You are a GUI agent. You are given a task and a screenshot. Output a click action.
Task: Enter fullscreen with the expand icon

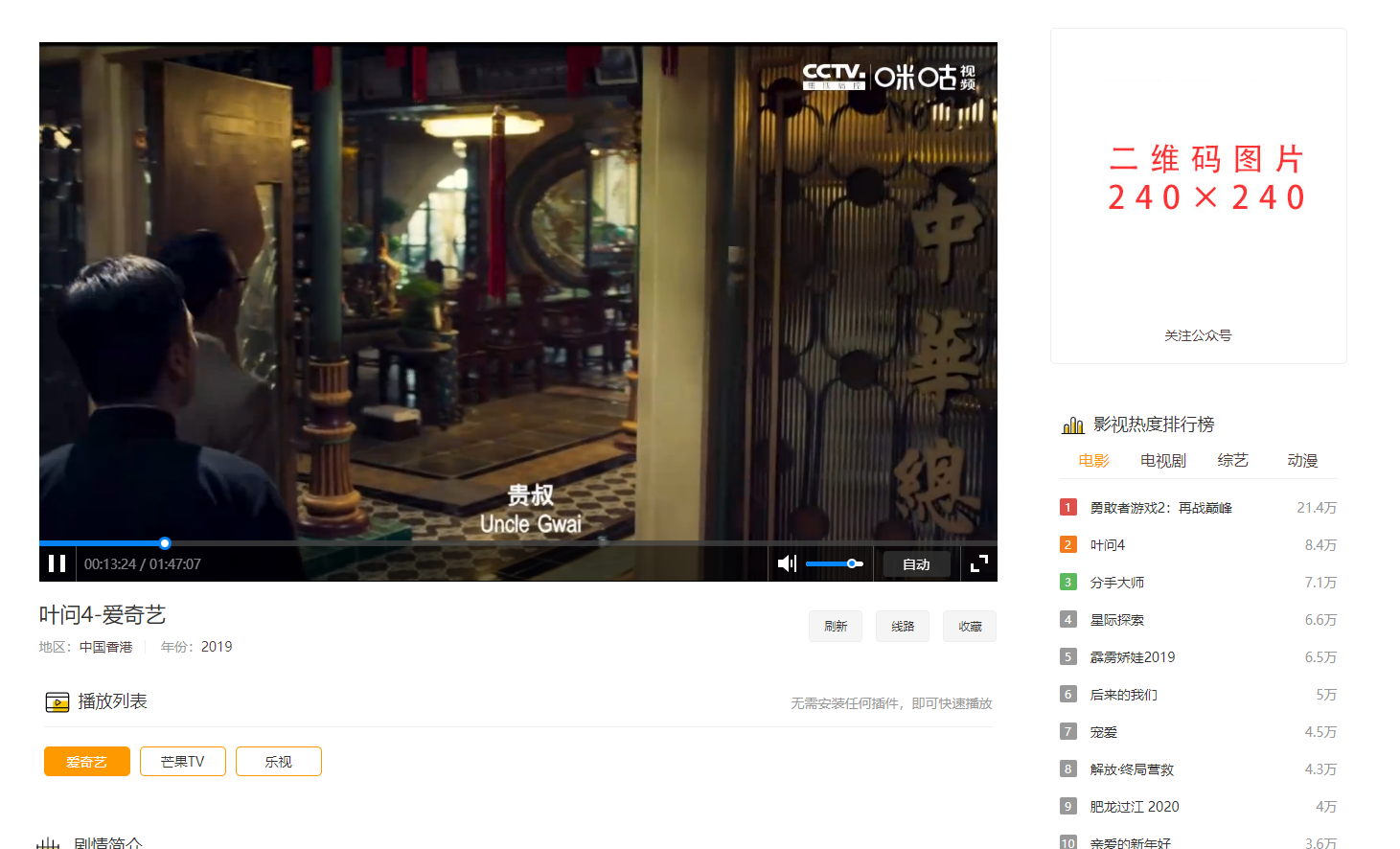pos(978,563)
